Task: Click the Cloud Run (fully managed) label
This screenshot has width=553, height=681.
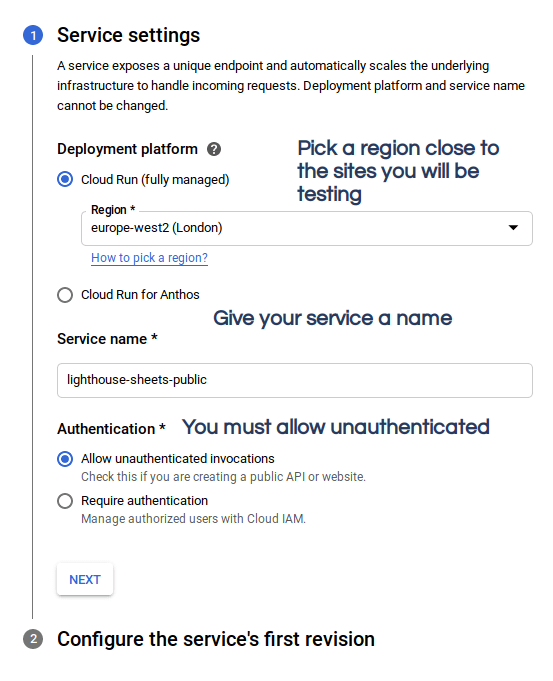Action: (x=155, y=180)
